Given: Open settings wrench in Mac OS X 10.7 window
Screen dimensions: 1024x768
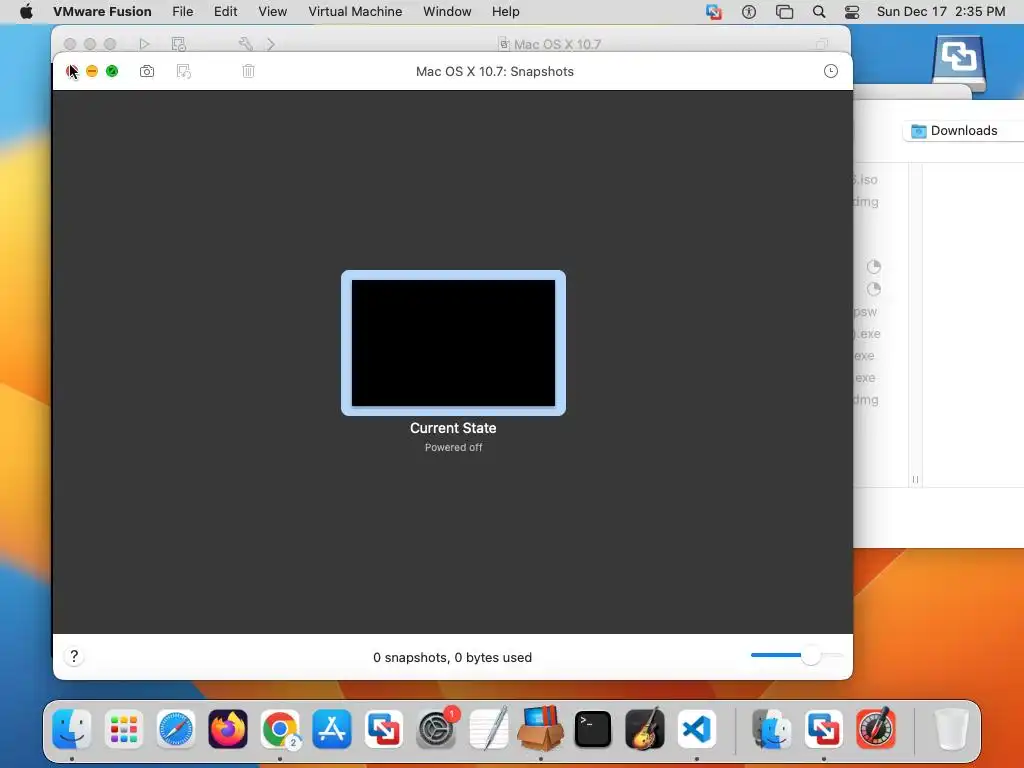Looking at the screenshot, I should click(246, 44).
